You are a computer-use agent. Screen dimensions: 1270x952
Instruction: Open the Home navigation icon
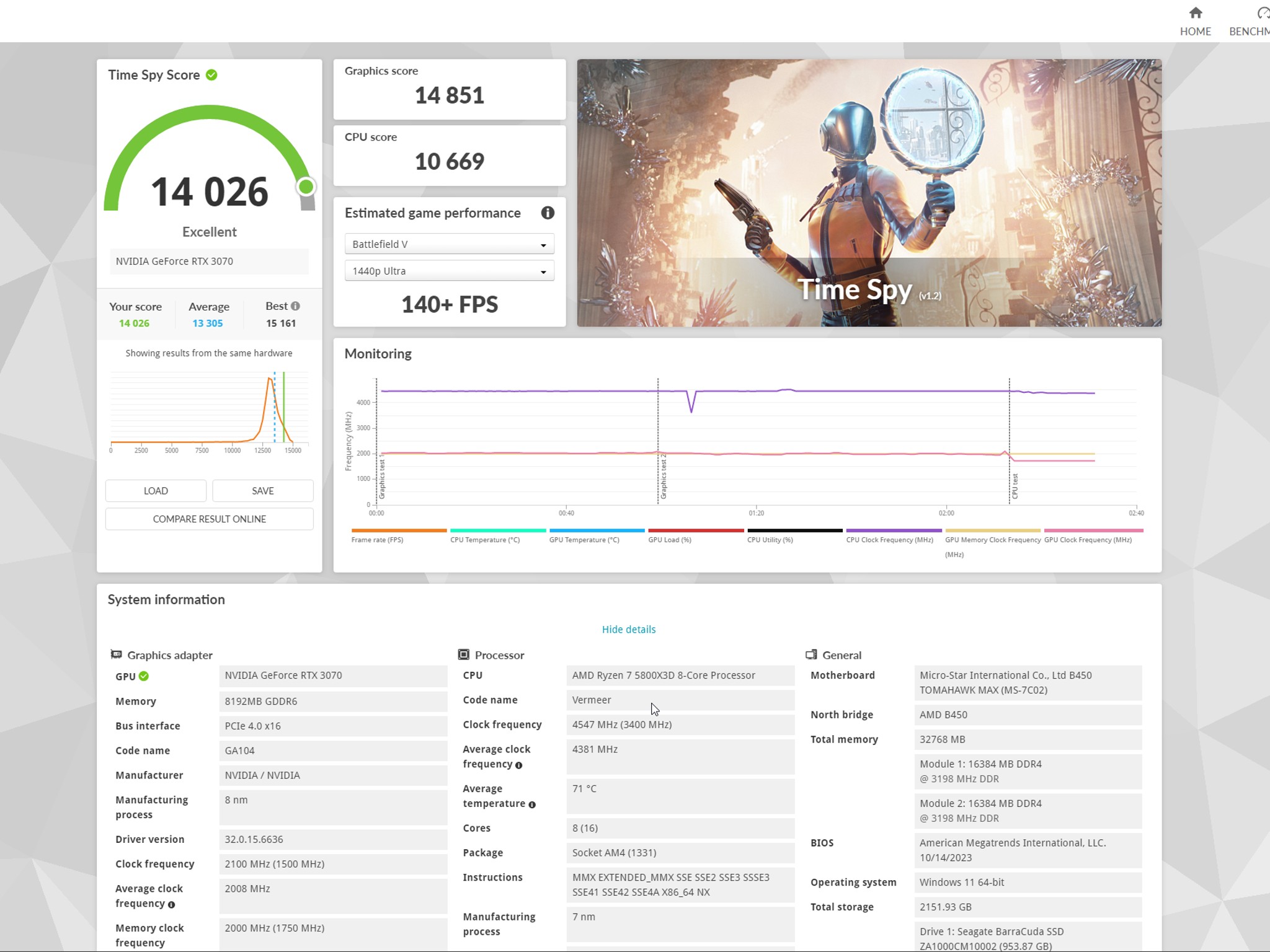1195,13
